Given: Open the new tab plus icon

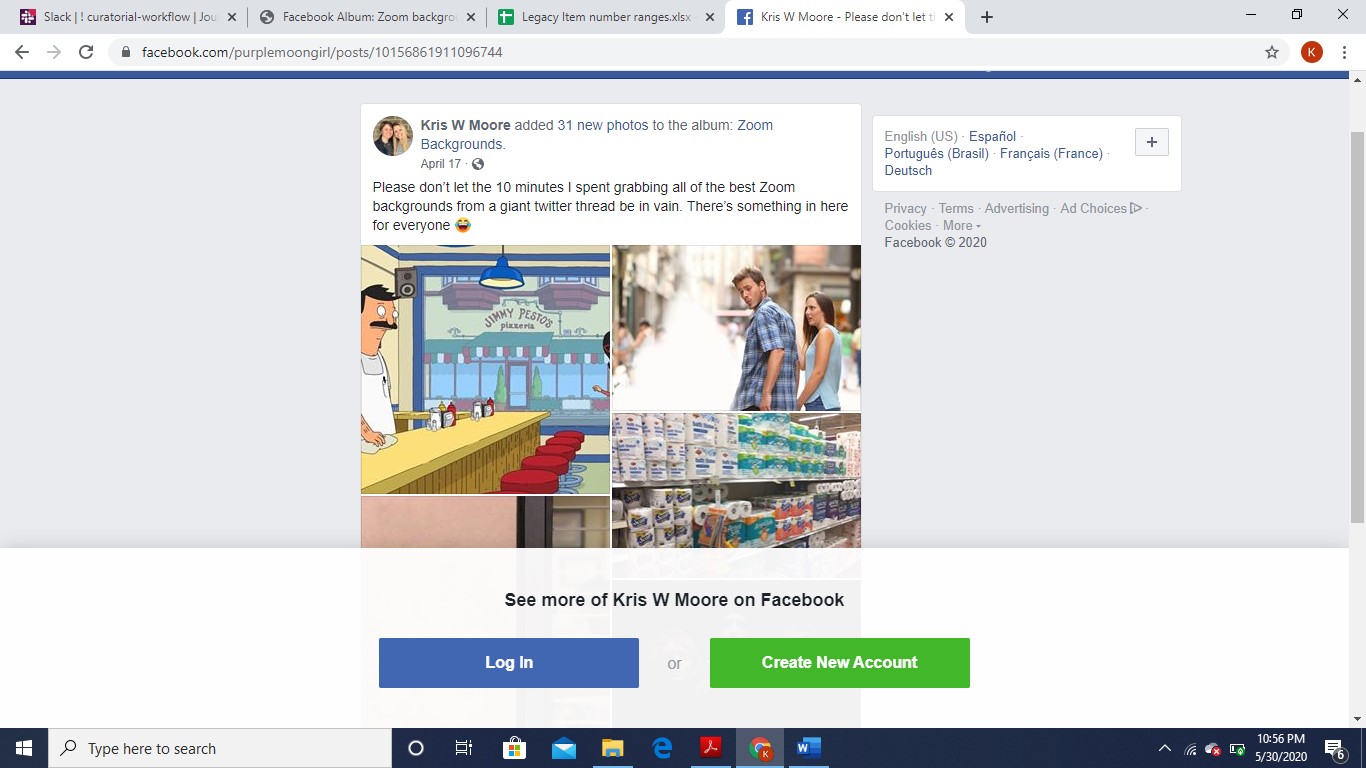Looking at the screenshot, I should [x=986, y=17].
